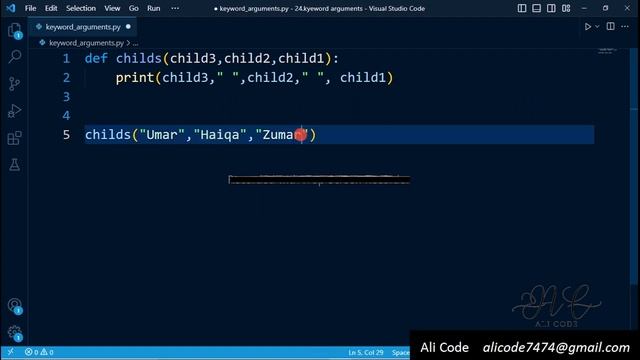Open the Search view icon
This screenshot has width=640, height=360.
pos(15,56)
